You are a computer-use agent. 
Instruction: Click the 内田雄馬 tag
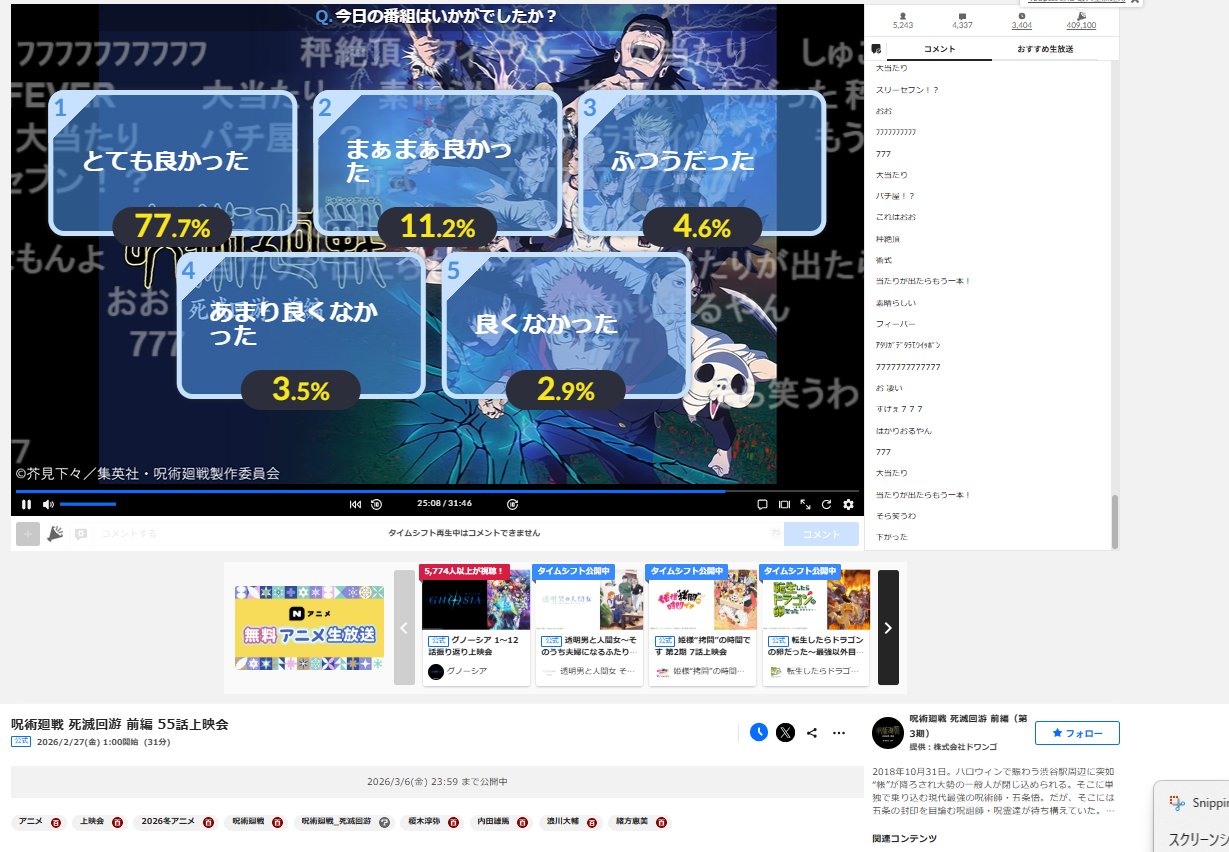pyautogui.click(x=493, y=821)
